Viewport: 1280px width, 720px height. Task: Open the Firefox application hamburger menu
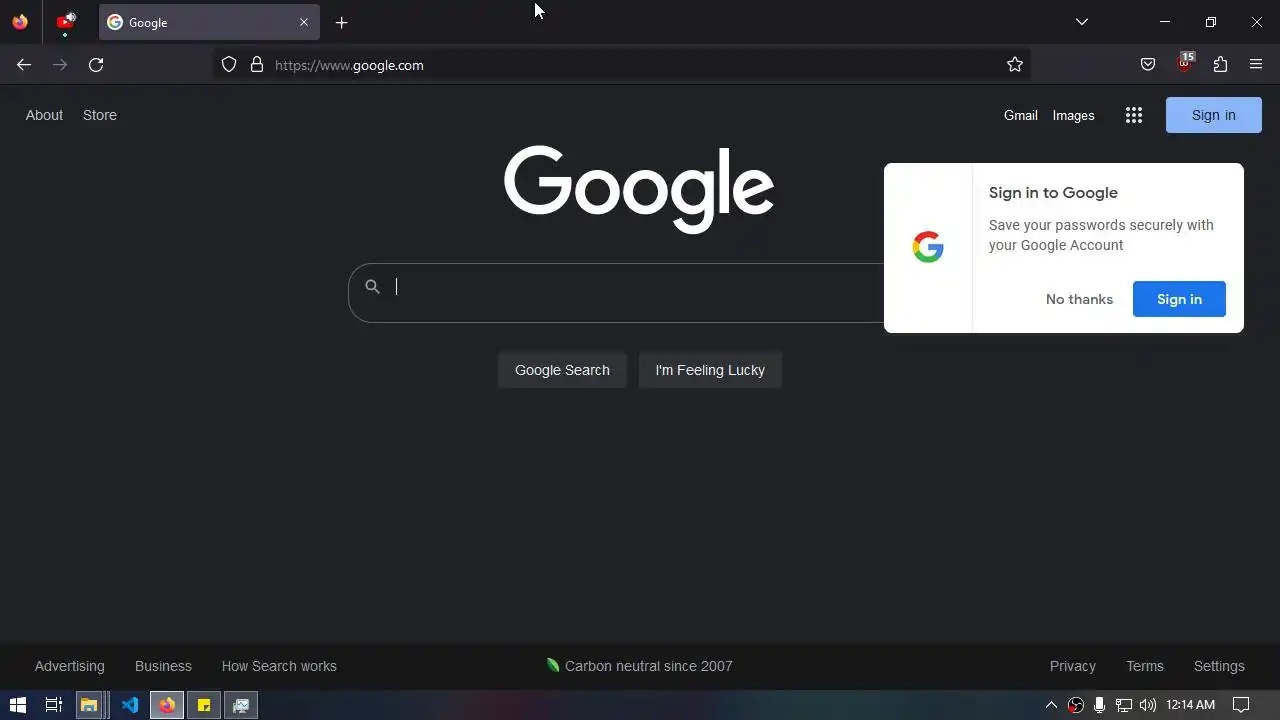1256,65
